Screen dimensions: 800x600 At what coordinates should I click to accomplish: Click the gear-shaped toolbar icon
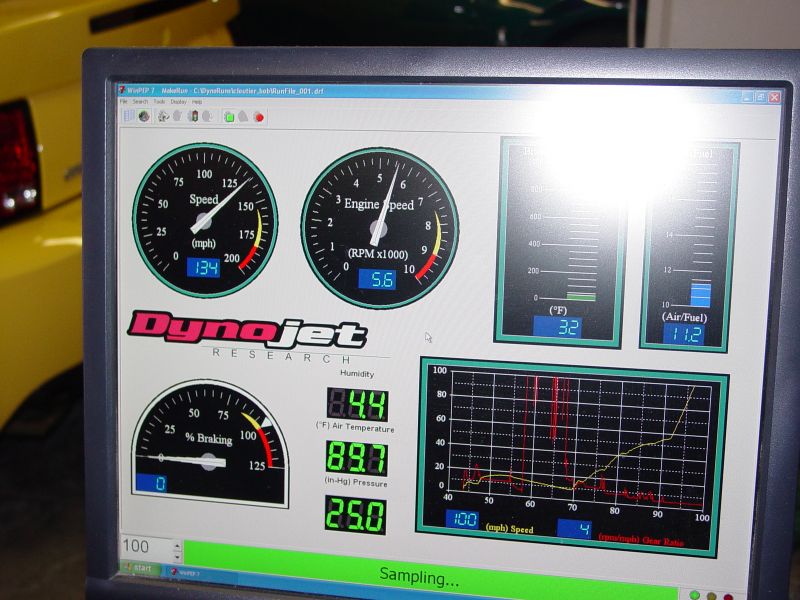coord(162,116)
